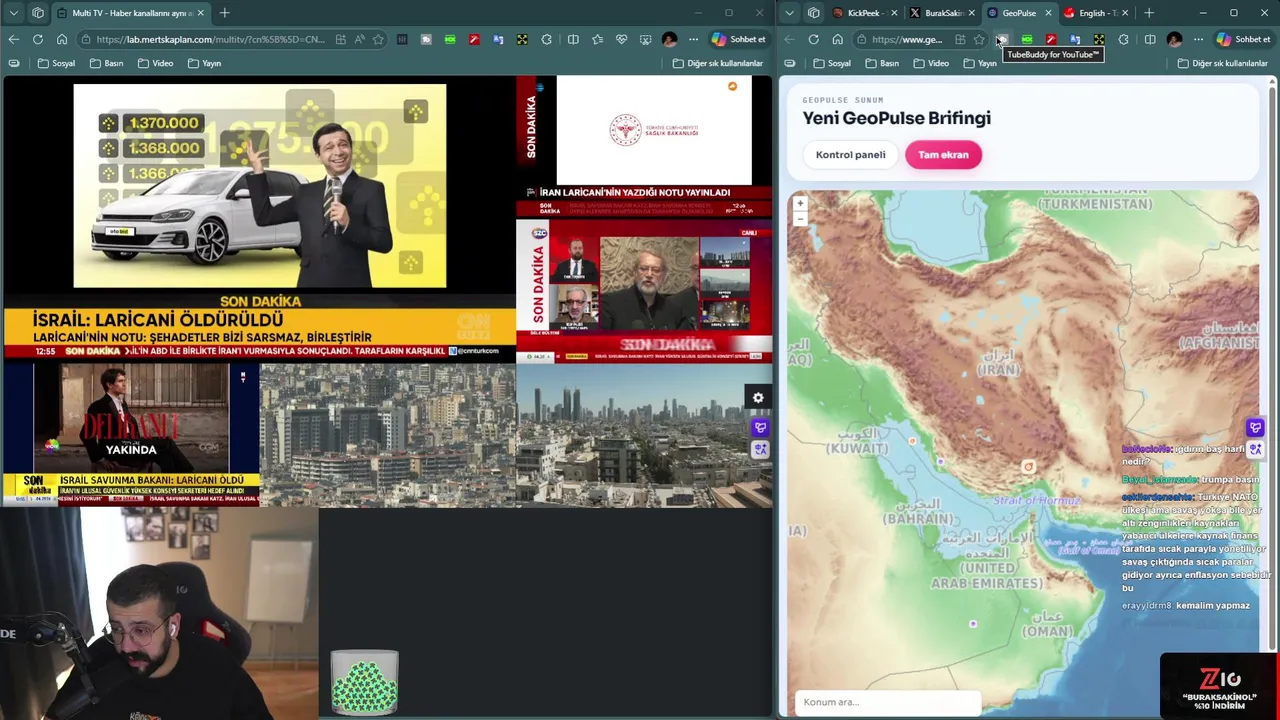Select Sağlık Bakanlığı stream tile
The width and height of the screenshot is (1280, 720).
644,147
